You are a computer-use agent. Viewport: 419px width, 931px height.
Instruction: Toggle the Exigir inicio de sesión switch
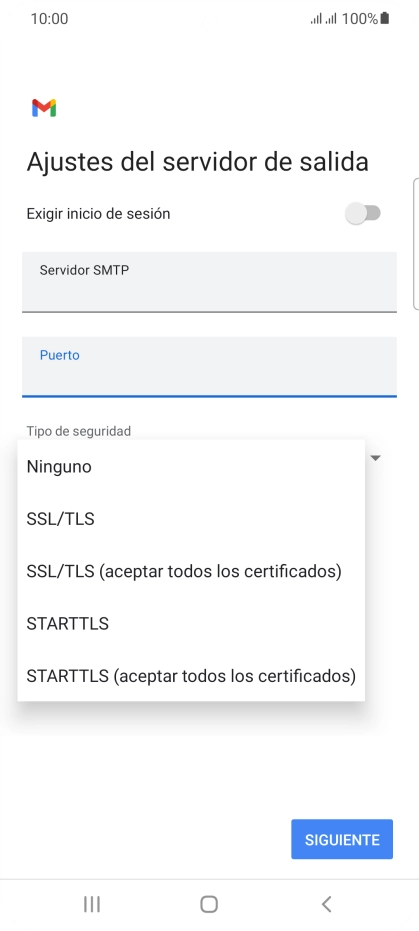click(x=363, y=213)
